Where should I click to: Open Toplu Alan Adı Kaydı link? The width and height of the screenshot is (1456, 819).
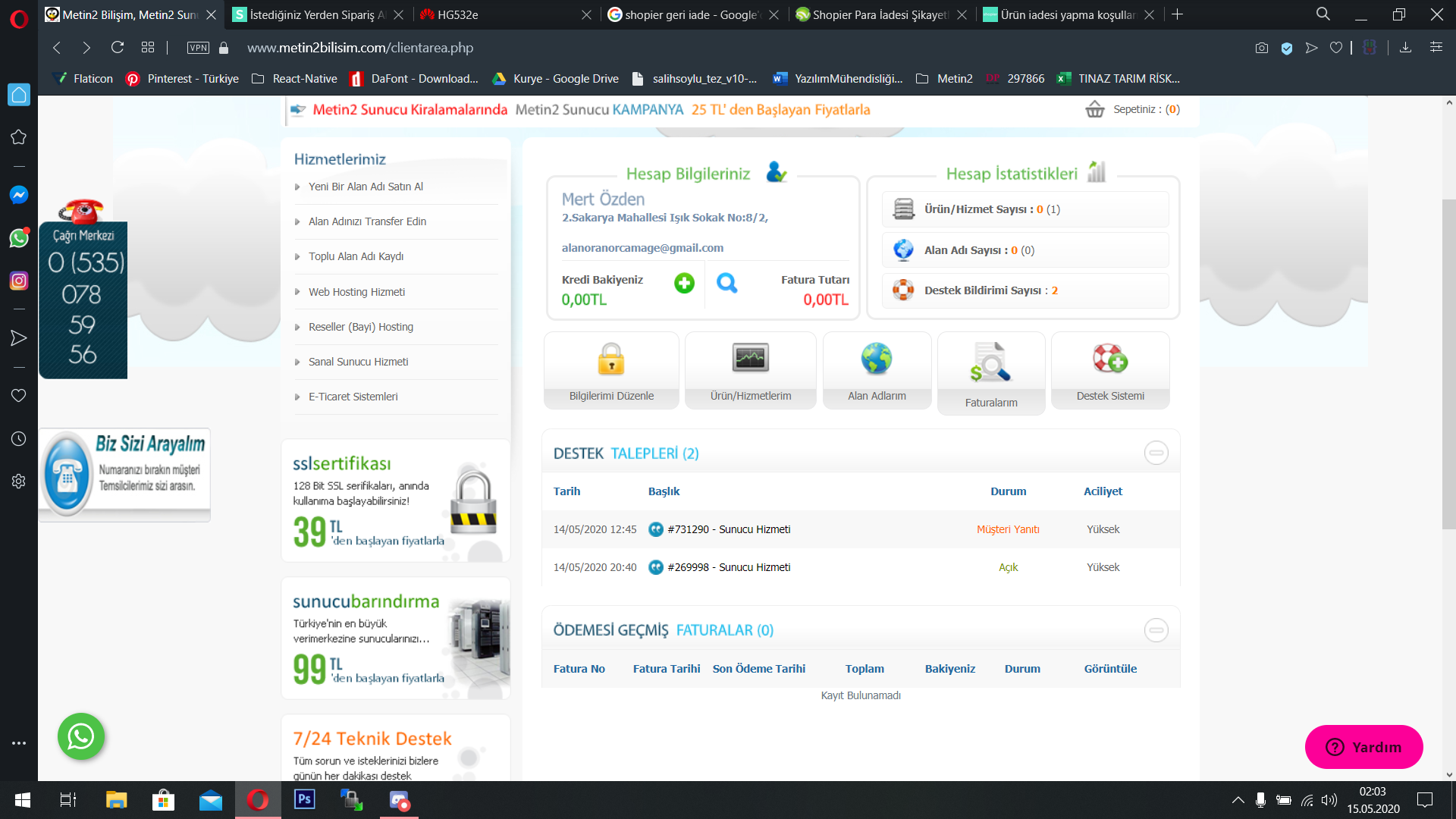click(356, 256)
